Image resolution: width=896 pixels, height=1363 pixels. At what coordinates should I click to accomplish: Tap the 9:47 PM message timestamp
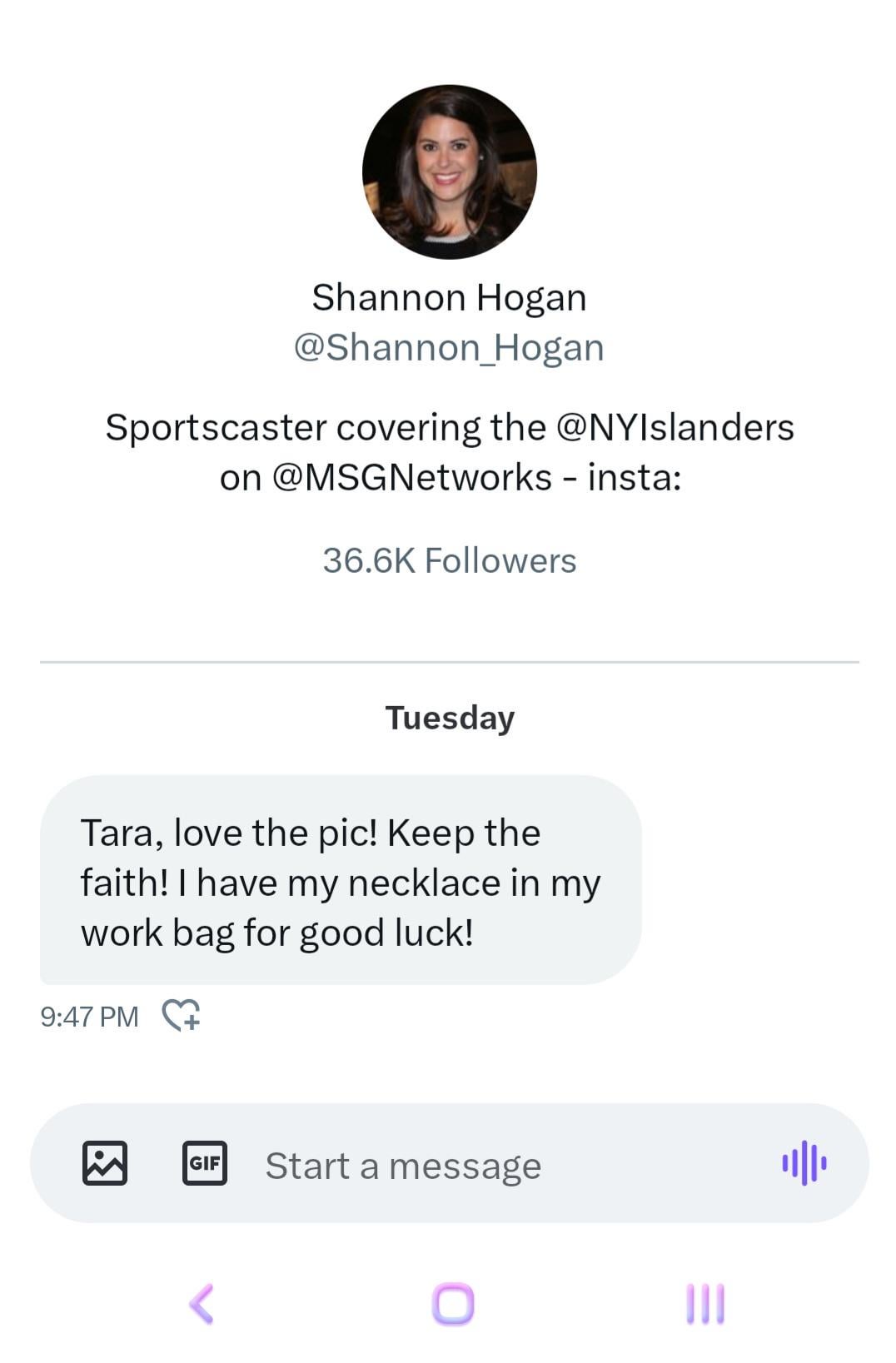pyautogui.click(x=89, y=1017)
